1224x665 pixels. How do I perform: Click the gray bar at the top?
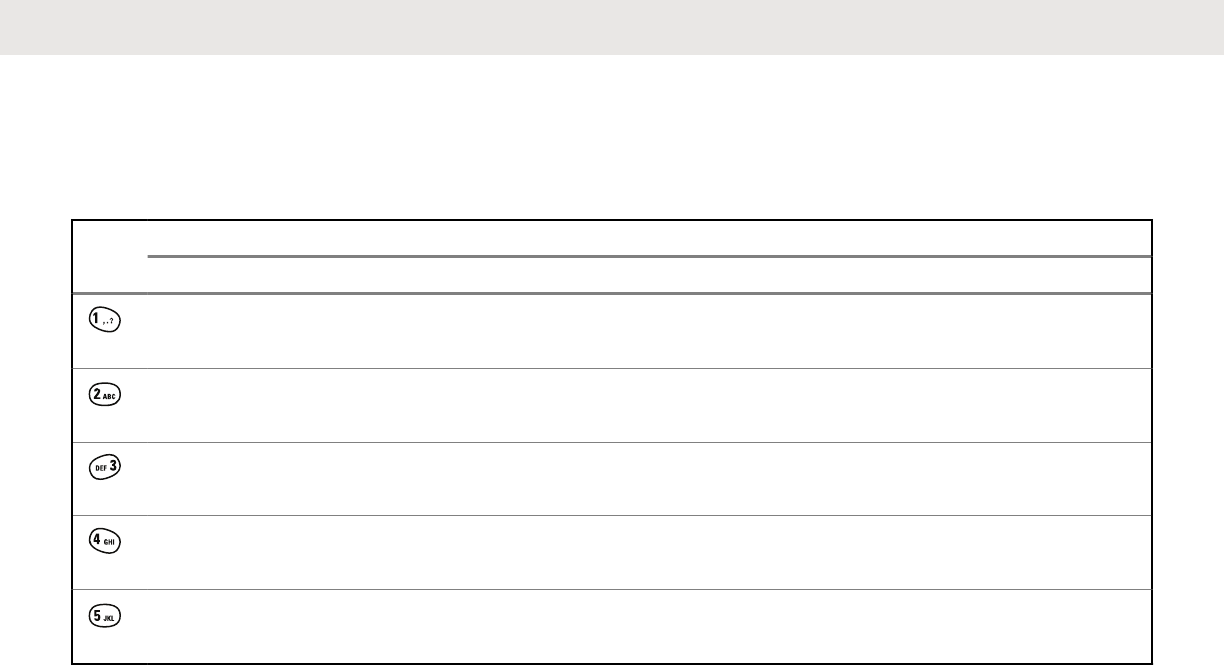612,27
